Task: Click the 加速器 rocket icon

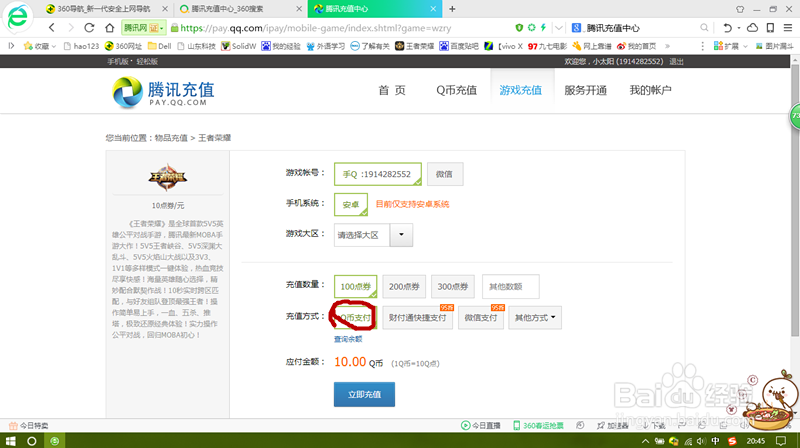Action: click(x=601, y=426)
